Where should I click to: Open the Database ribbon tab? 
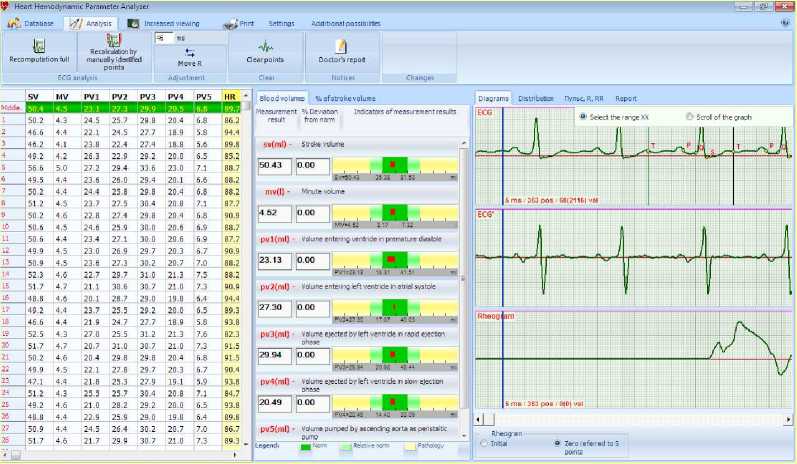(x=32, y=22)
